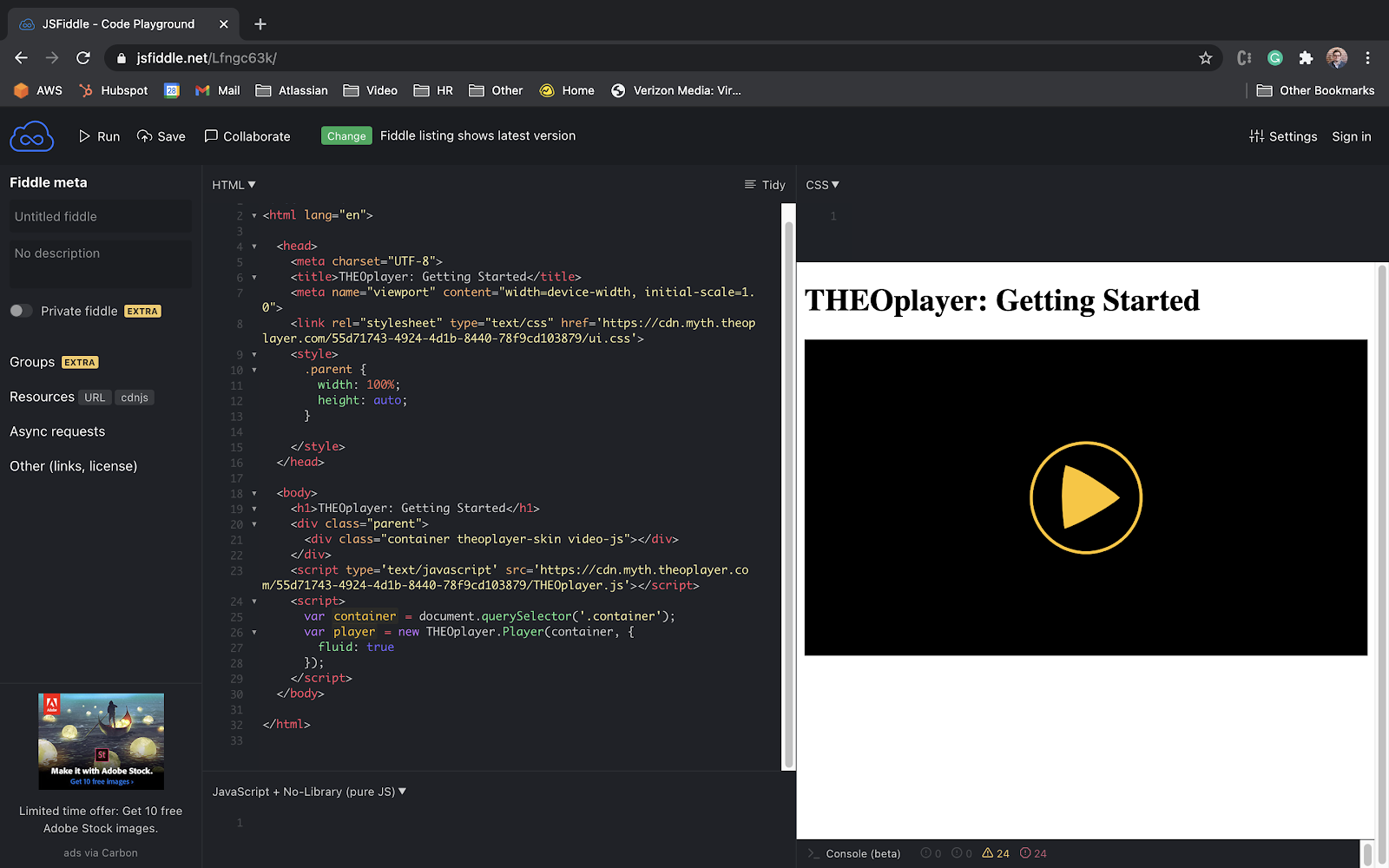Open the JavaScript + No-Library dropdown
This screenshot has height=868, width=1389.
pos(309,791)
